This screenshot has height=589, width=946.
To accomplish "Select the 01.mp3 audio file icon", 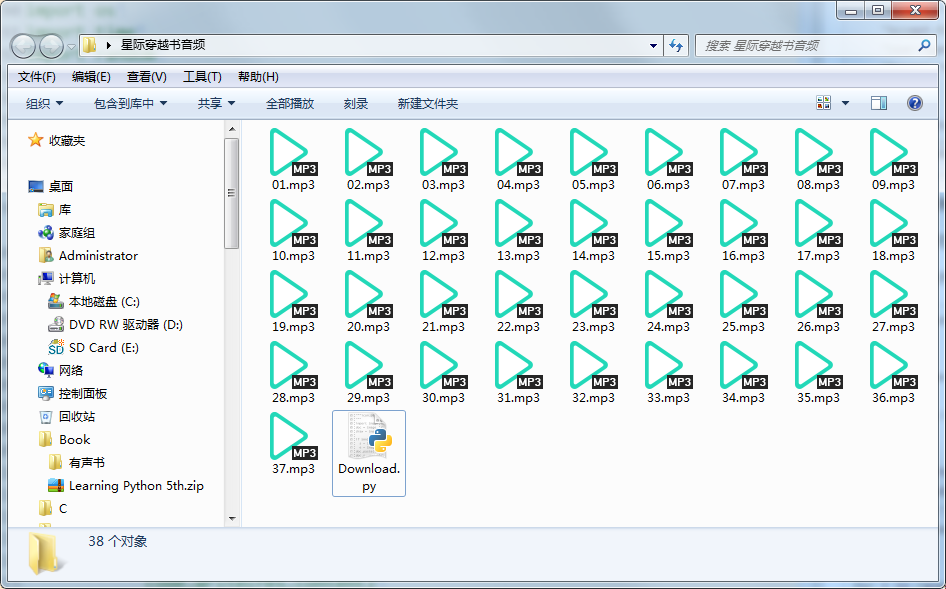I will coord(293,153).
